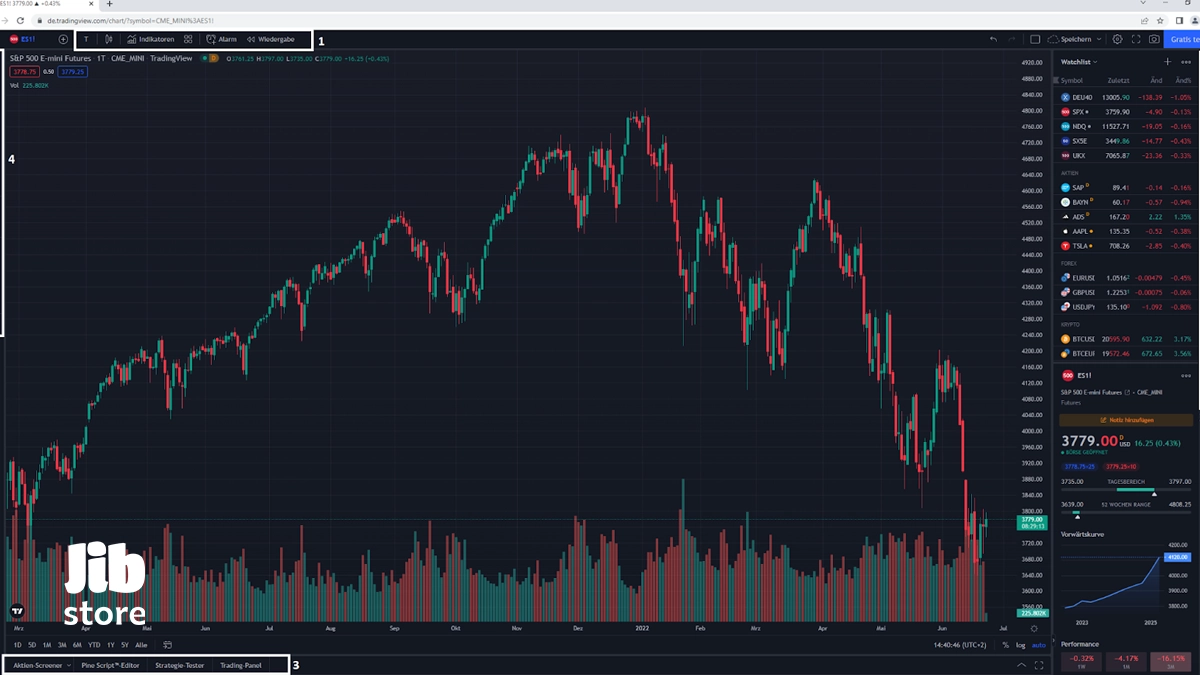Open chart settings with the gear icon
The height and width of the screenshot is (675, 1200).
tap(1117, 39)
